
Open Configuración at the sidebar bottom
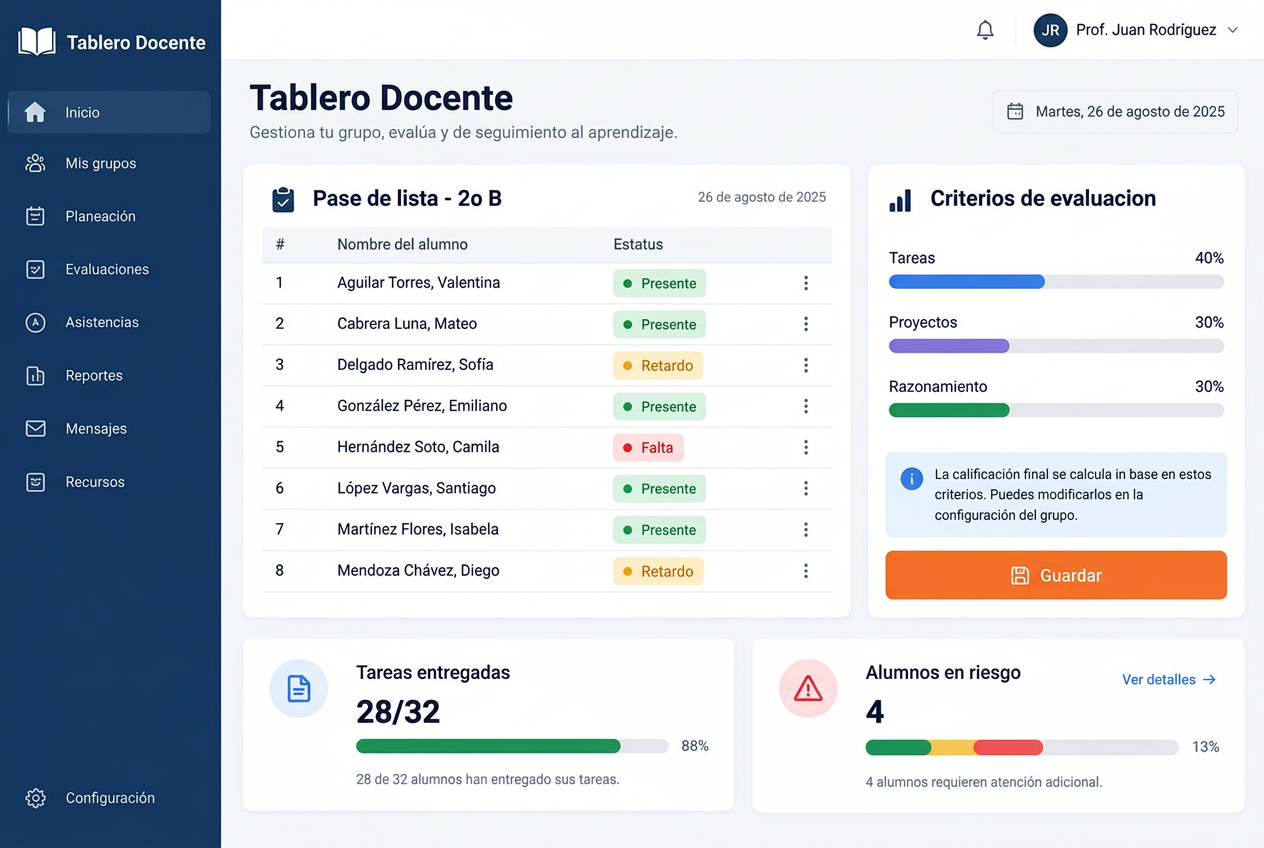pos(109,798)
